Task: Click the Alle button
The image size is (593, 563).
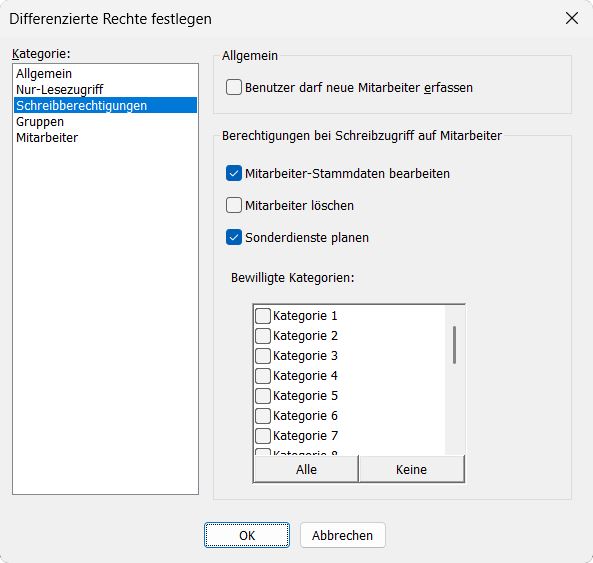Action: 306,469
